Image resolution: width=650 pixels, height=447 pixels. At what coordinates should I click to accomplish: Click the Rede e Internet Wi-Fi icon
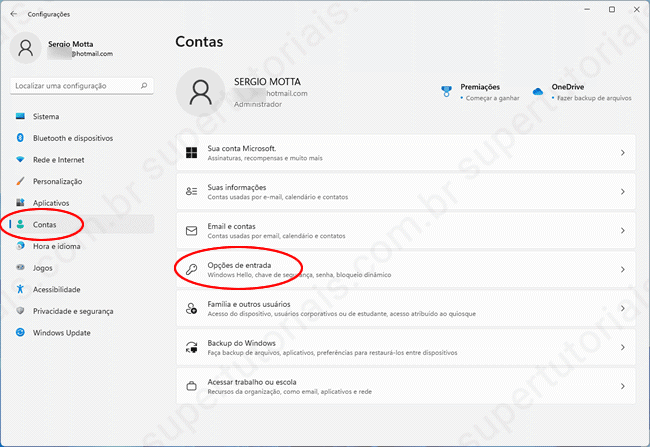click(x=20, y=160)
